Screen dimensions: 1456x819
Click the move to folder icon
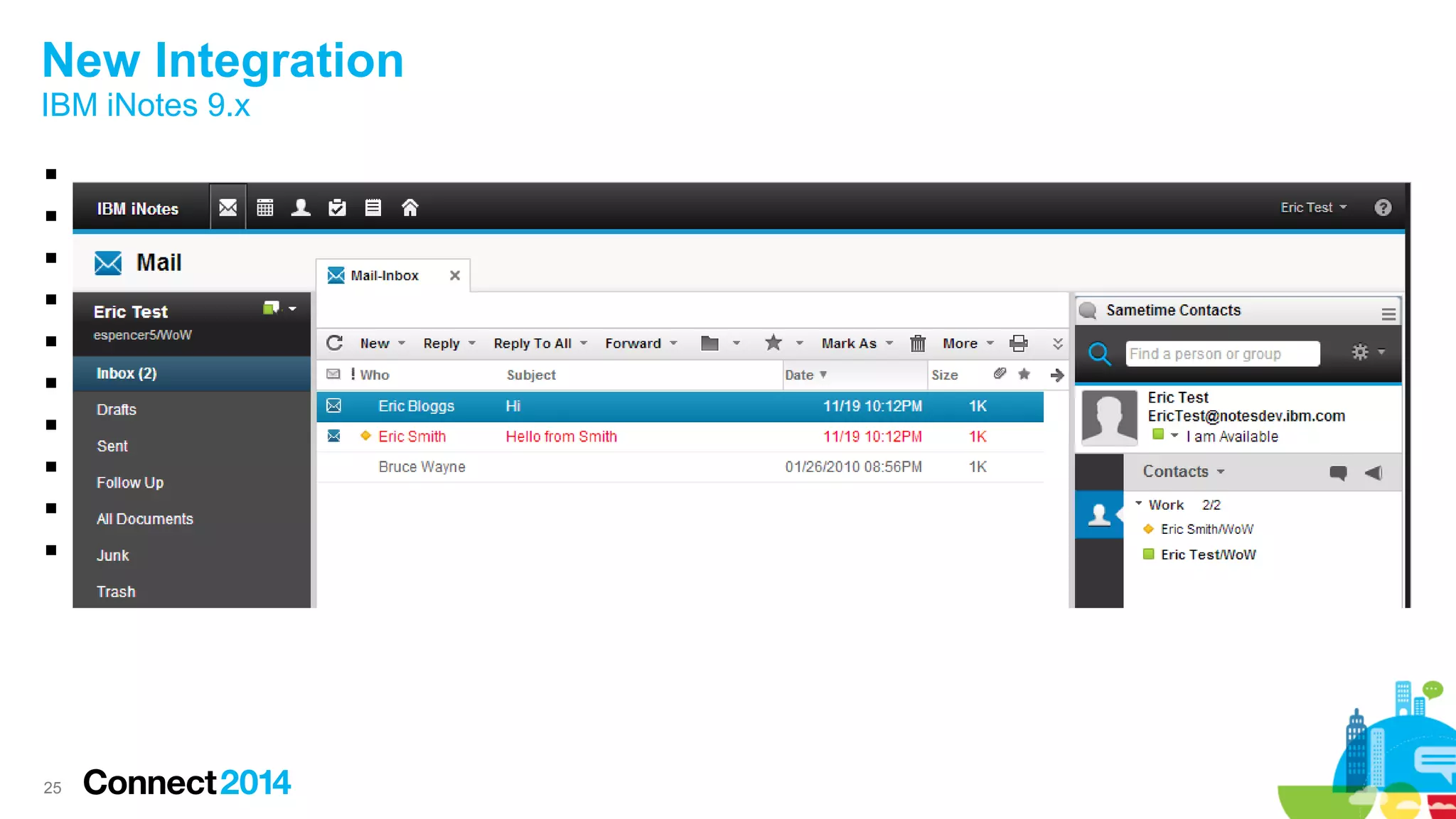[710, 343]
